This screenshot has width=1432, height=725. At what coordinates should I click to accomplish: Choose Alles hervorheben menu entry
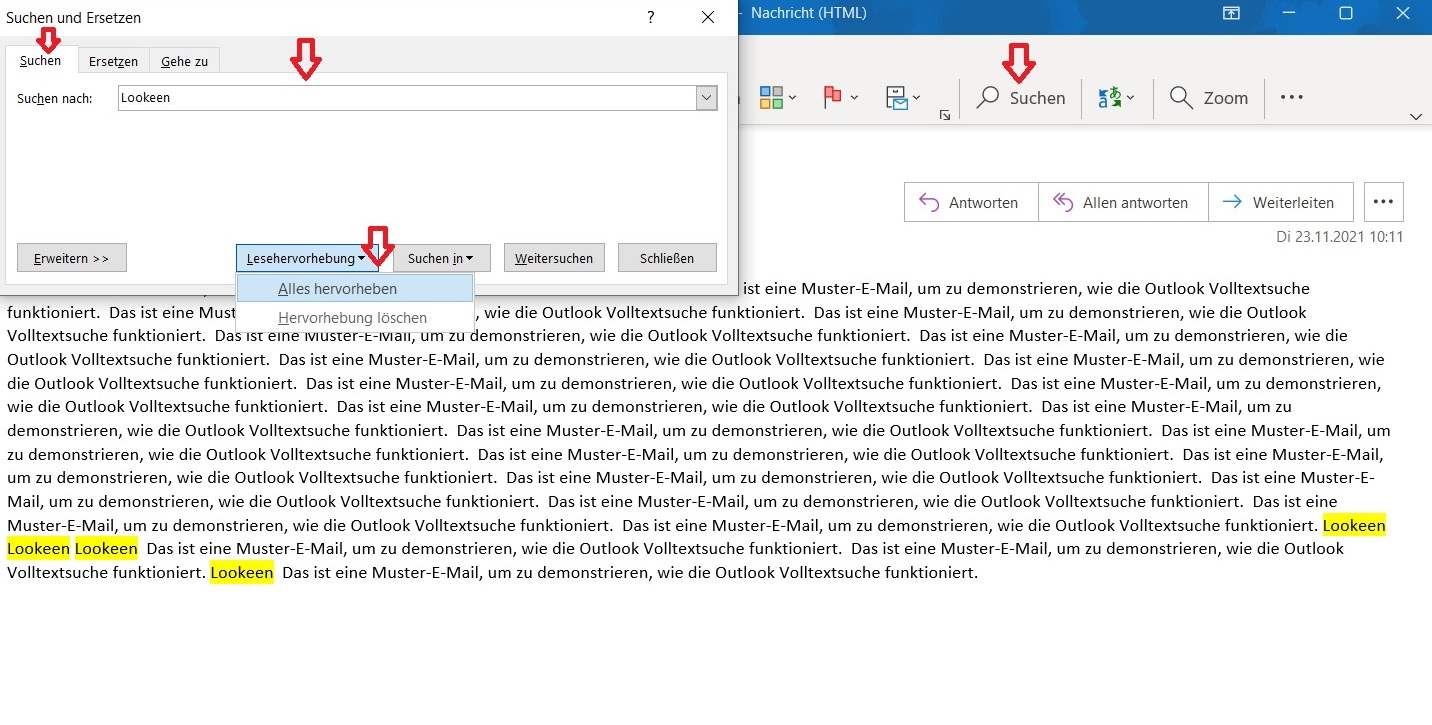pos(355,289)
